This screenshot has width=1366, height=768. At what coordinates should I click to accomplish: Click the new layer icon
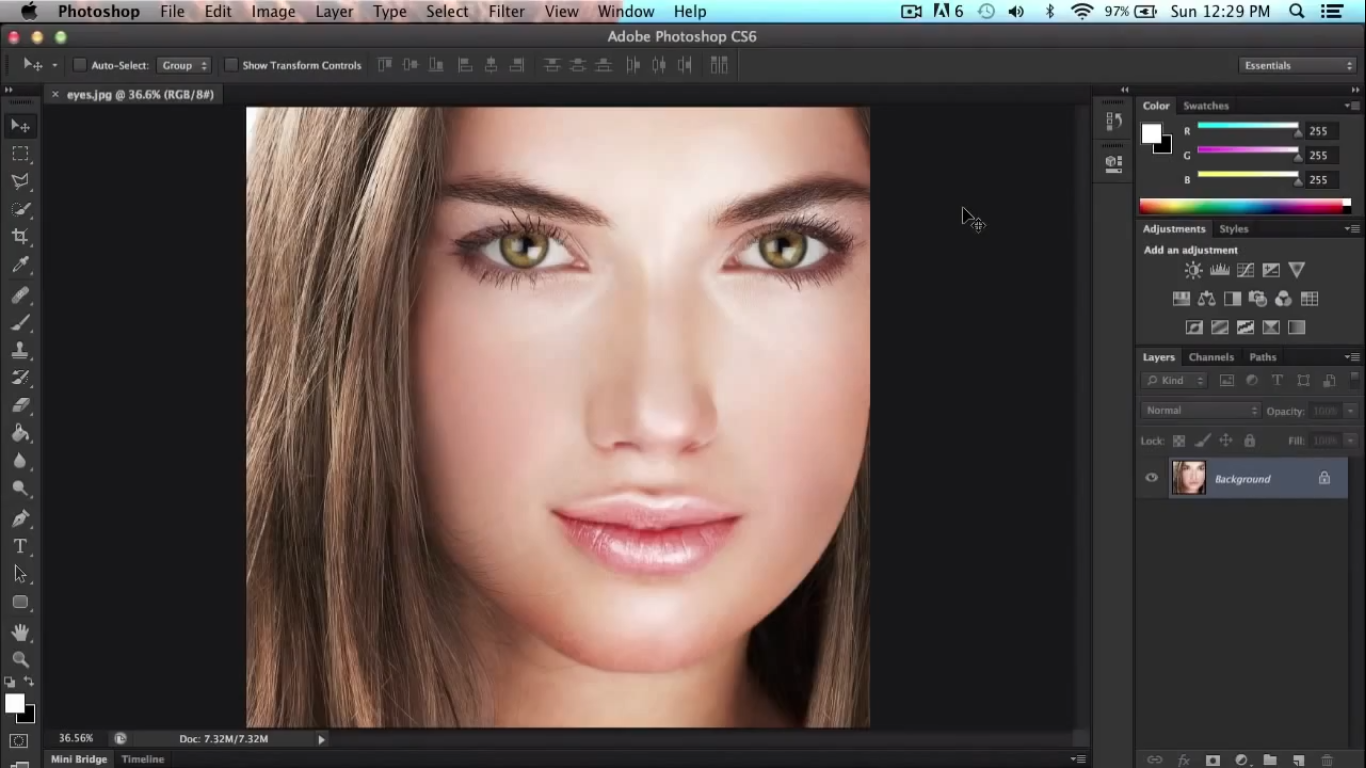click(1298, 761)
